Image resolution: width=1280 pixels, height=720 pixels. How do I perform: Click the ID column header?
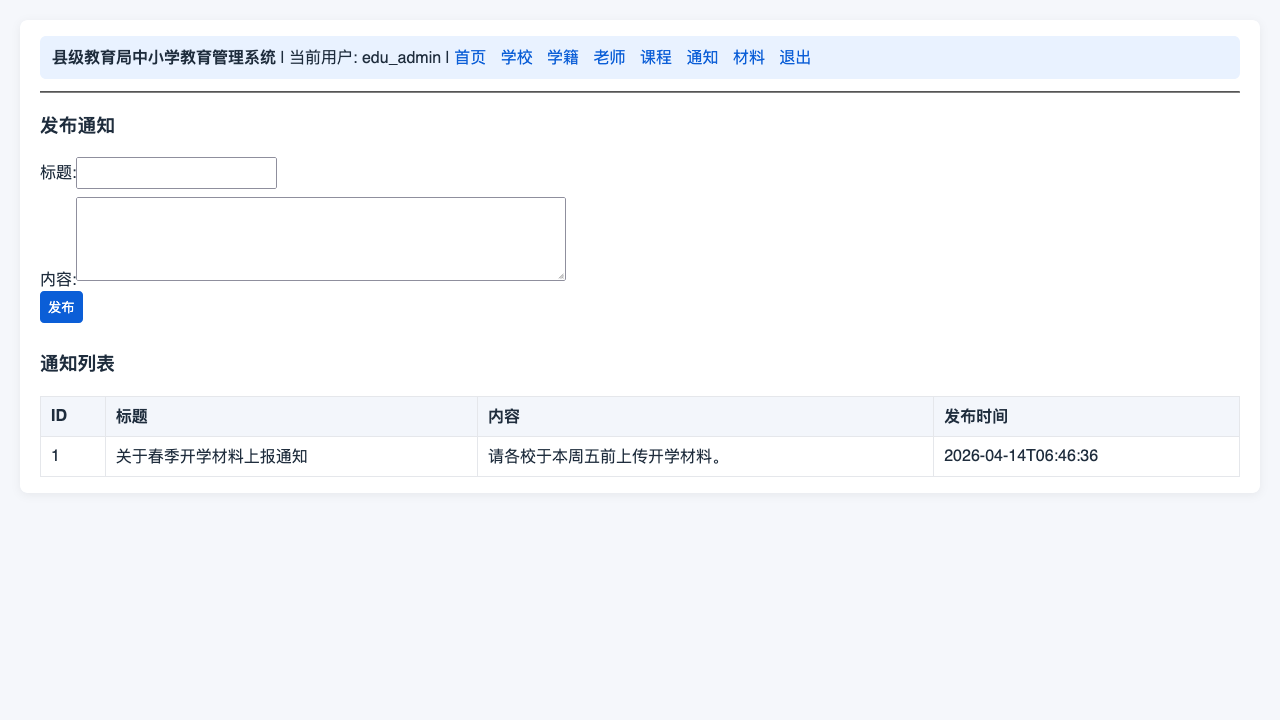[73, 417]
